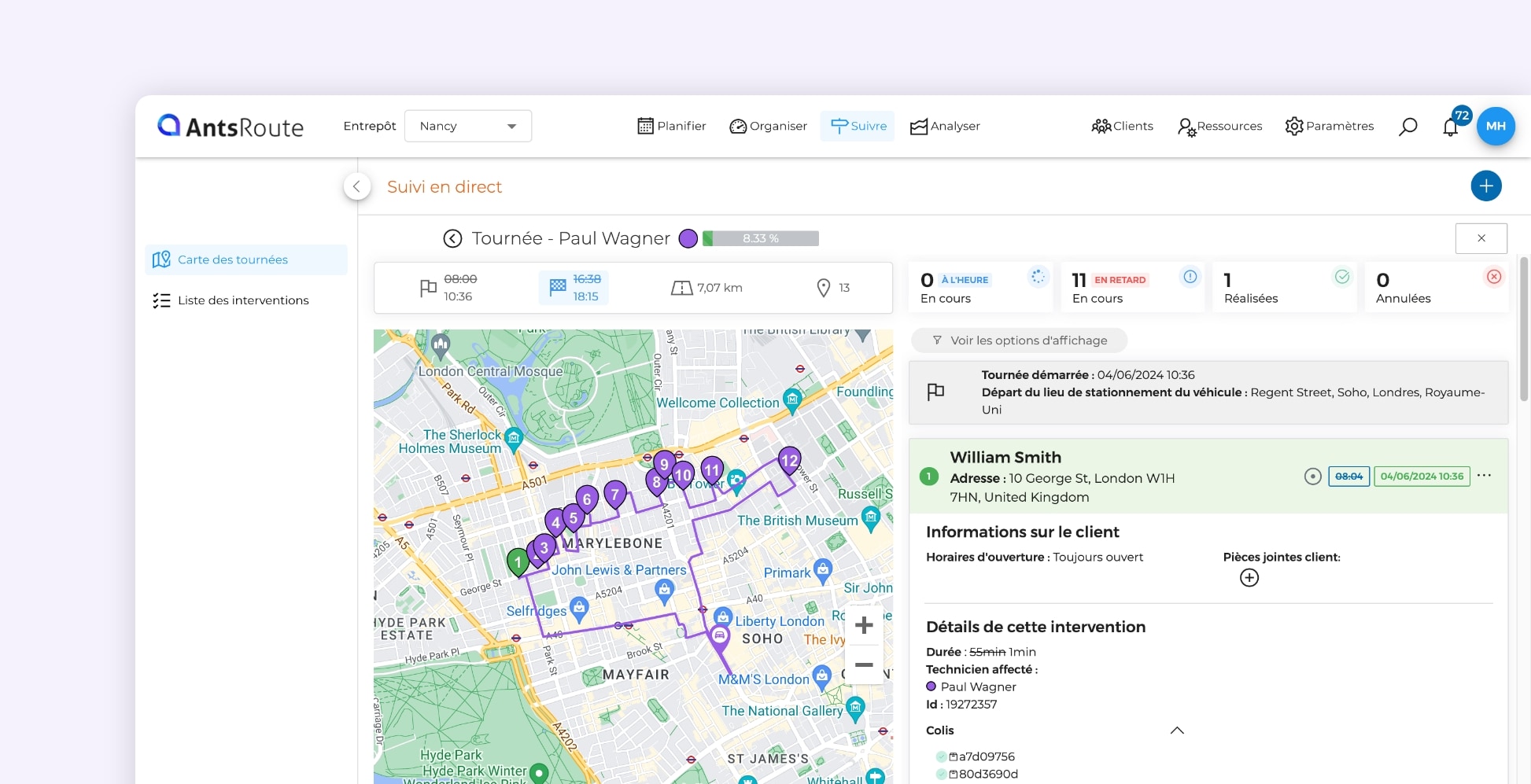Screen dimensions: 1531x784
Task: Select the William Smith status radio marker
Action: [1313, 476]
